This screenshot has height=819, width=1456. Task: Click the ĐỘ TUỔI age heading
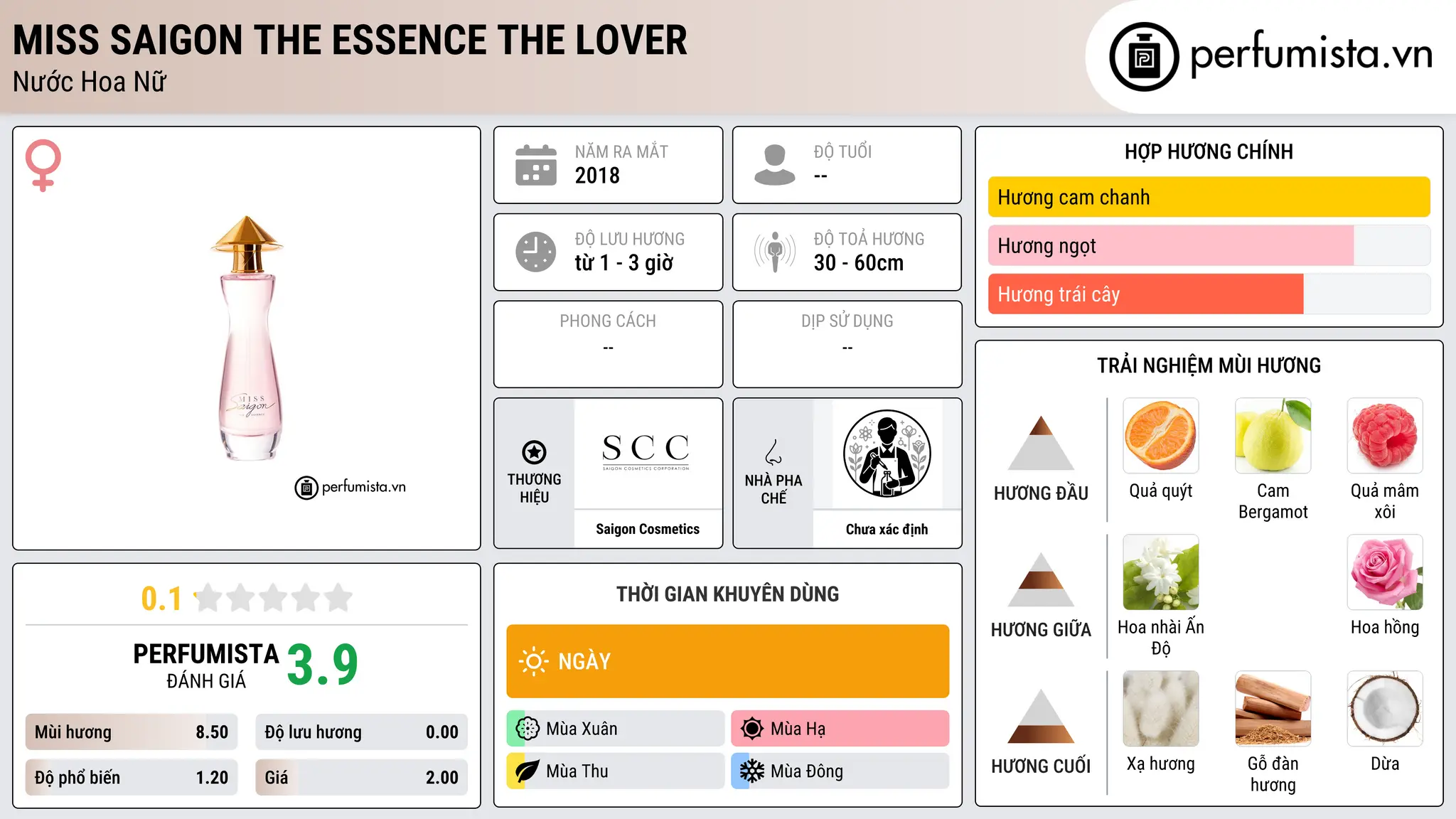(x=842, y=151)
